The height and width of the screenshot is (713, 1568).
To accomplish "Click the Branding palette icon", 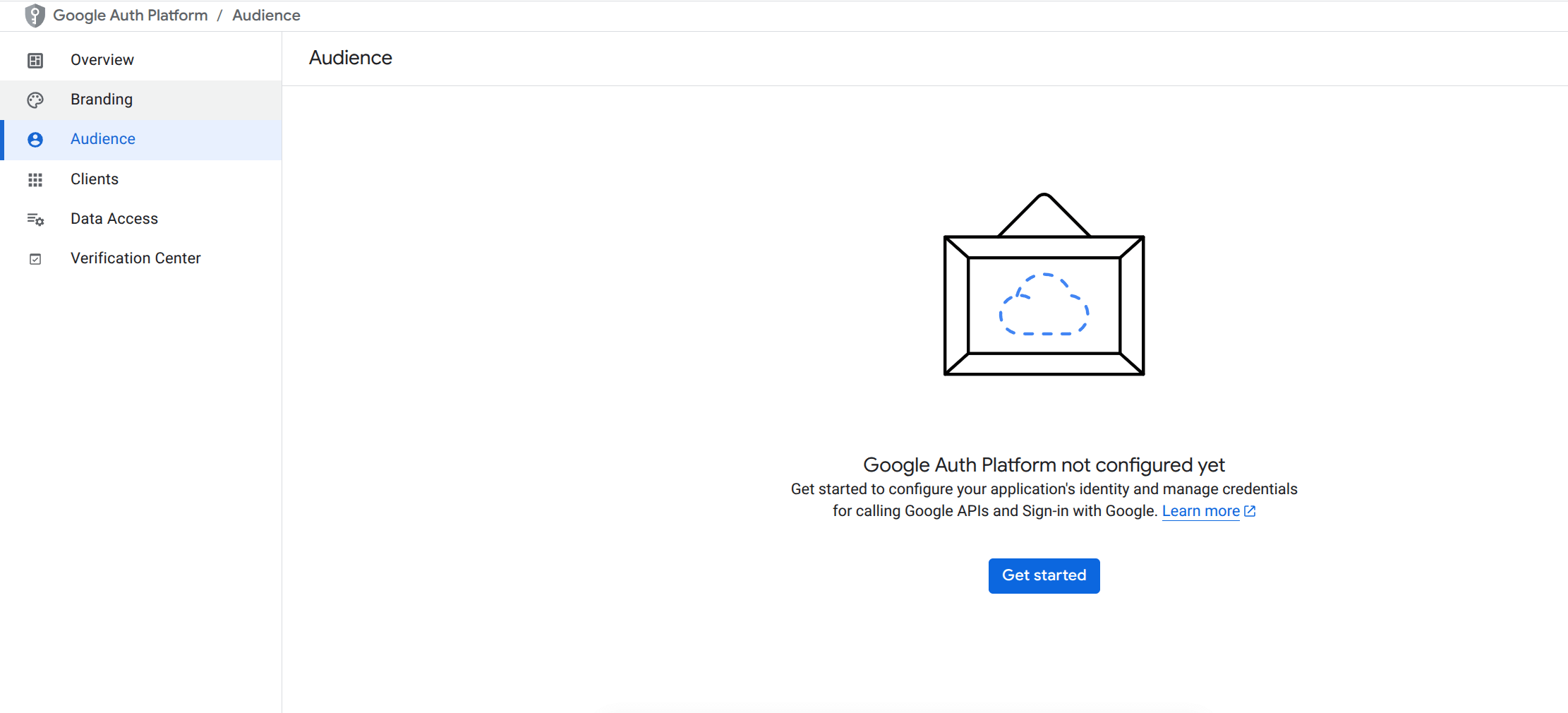I will pyautogui.click(x=35, y=100).
